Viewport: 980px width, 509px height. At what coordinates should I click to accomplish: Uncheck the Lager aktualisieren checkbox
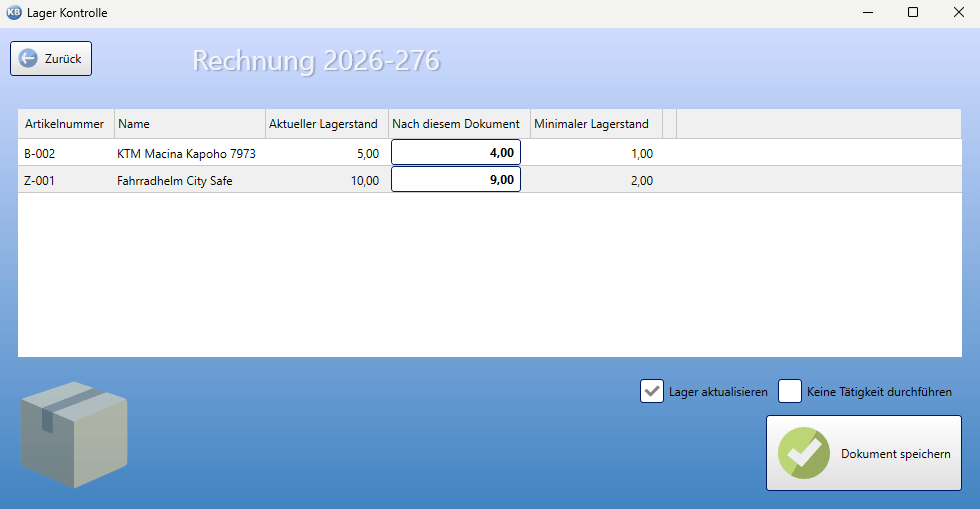652,391
